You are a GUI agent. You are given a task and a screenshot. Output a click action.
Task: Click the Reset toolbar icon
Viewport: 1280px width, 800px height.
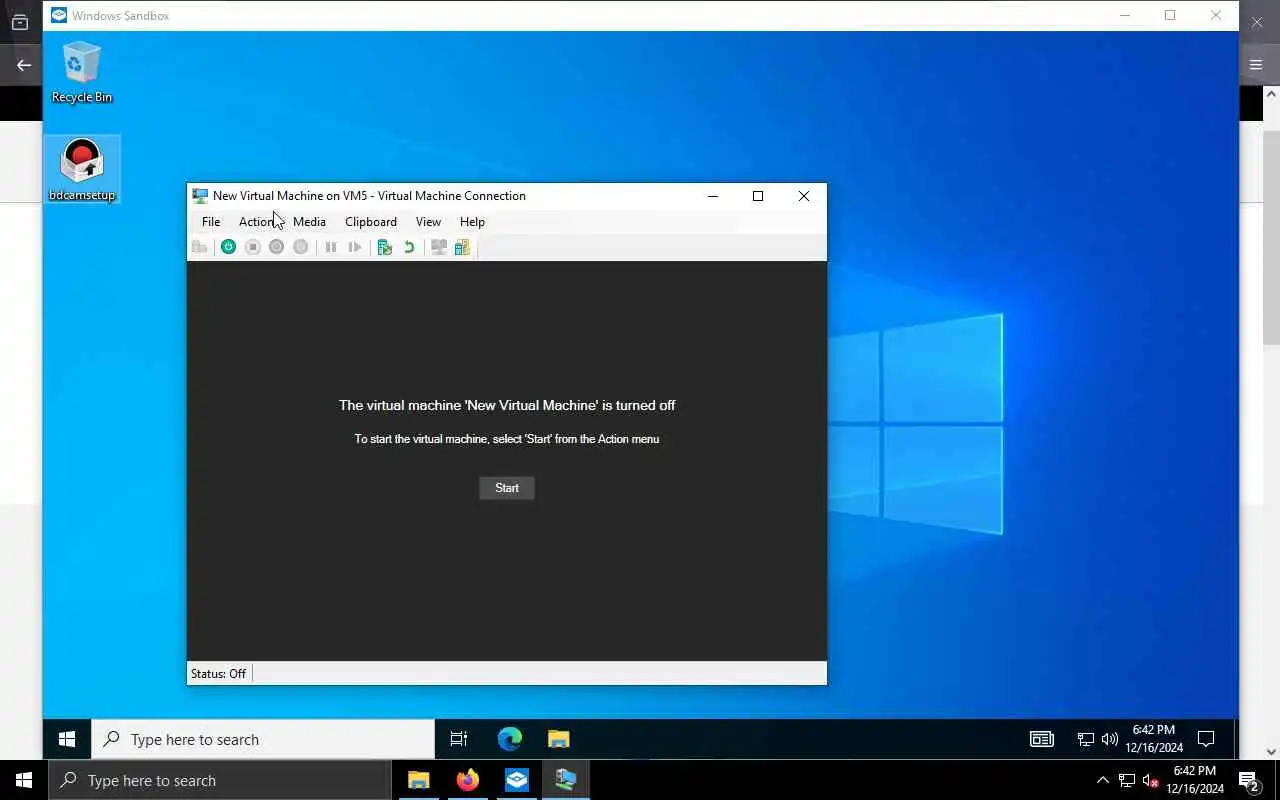click(x=355, y=247)
